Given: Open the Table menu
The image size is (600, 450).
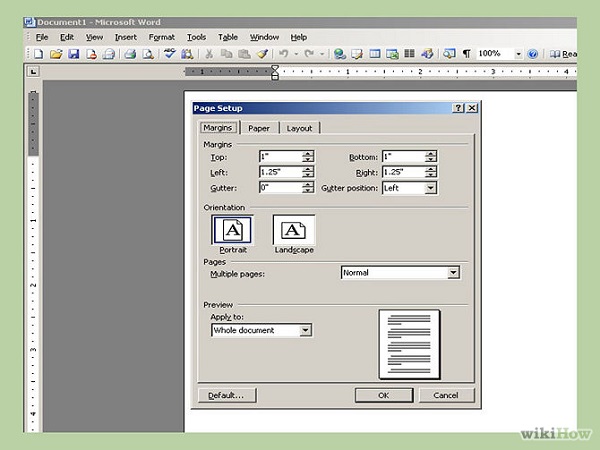Looking at the screenshot, I should pos(228,37).
